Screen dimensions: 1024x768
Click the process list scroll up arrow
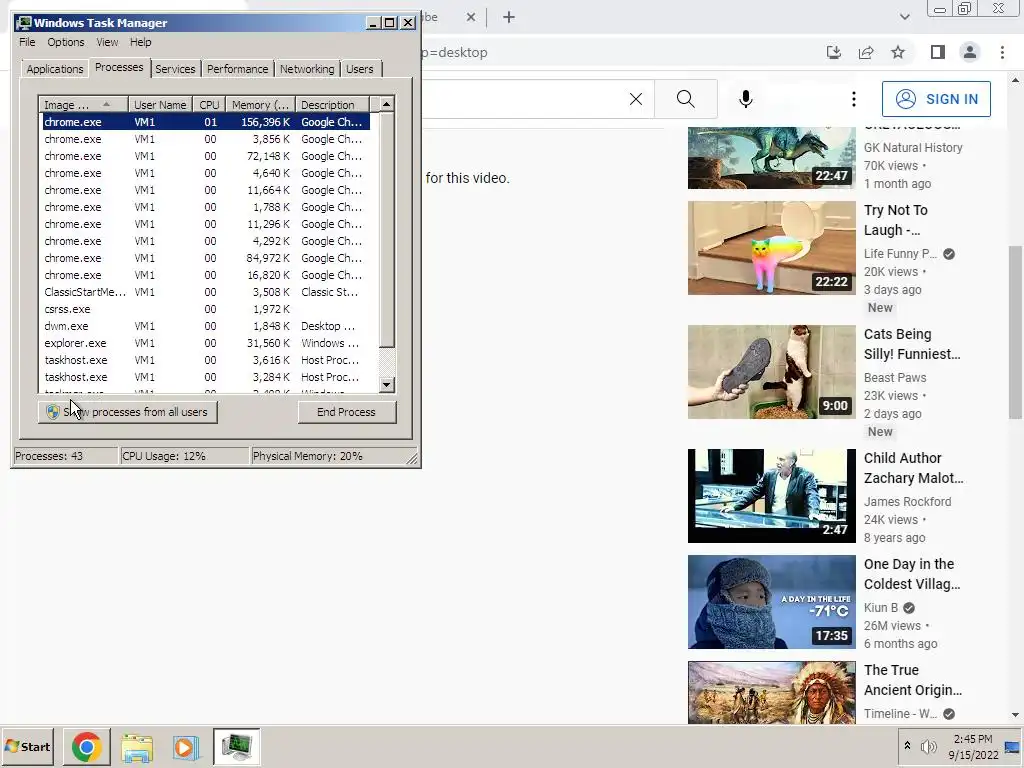387,104
